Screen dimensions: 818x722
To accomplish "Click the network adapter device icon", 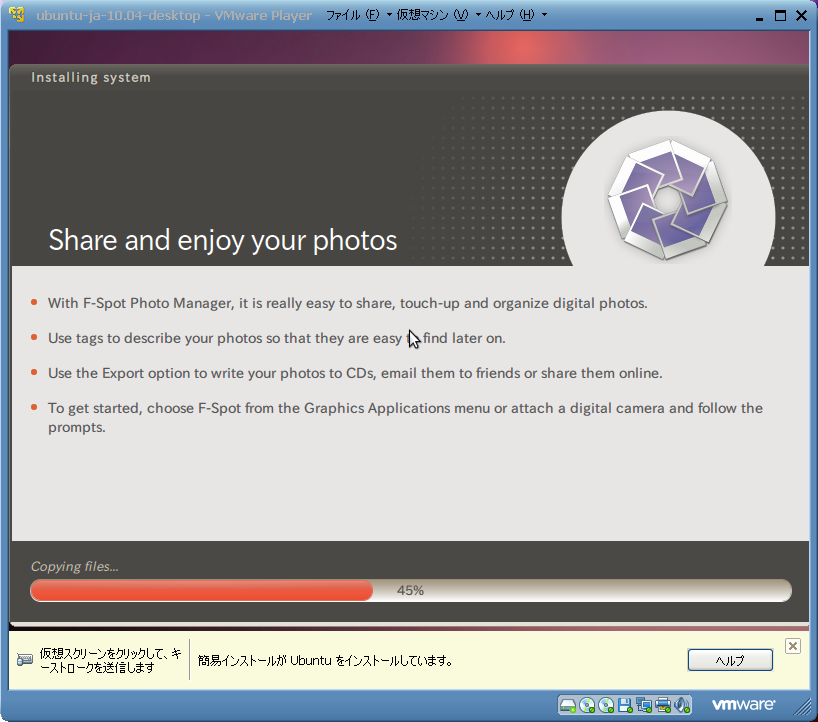I will (x=644, y=706).
